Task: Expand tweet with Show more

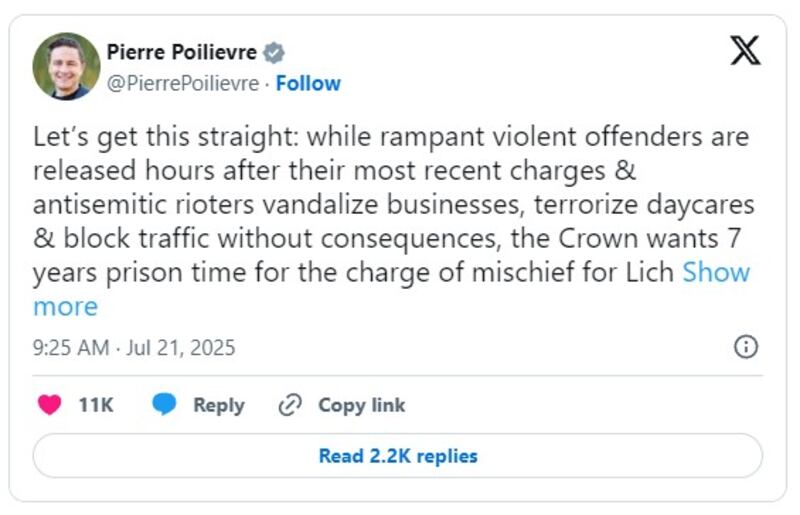Action: (391, 289)
